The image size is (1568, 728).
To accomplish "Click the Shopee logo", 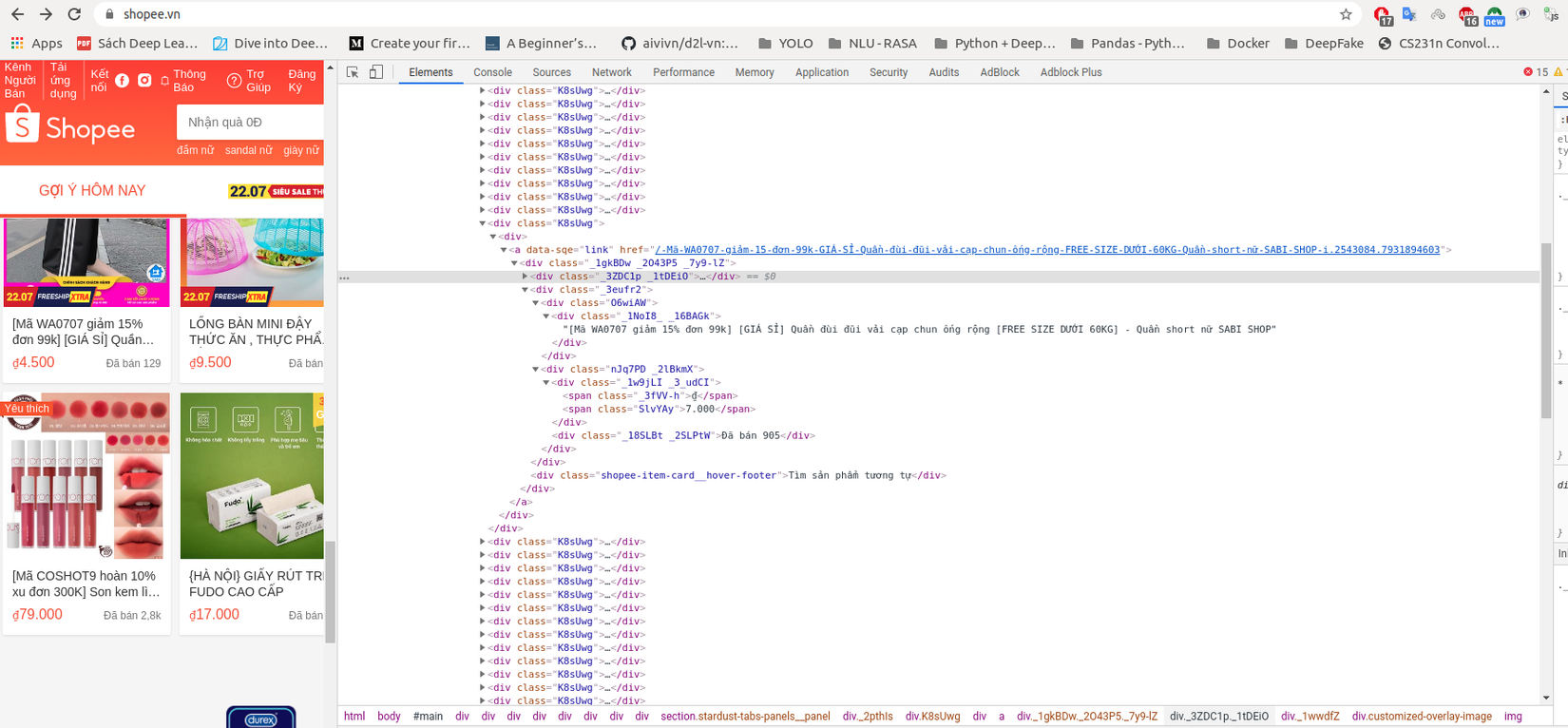I will coord(70,126).
